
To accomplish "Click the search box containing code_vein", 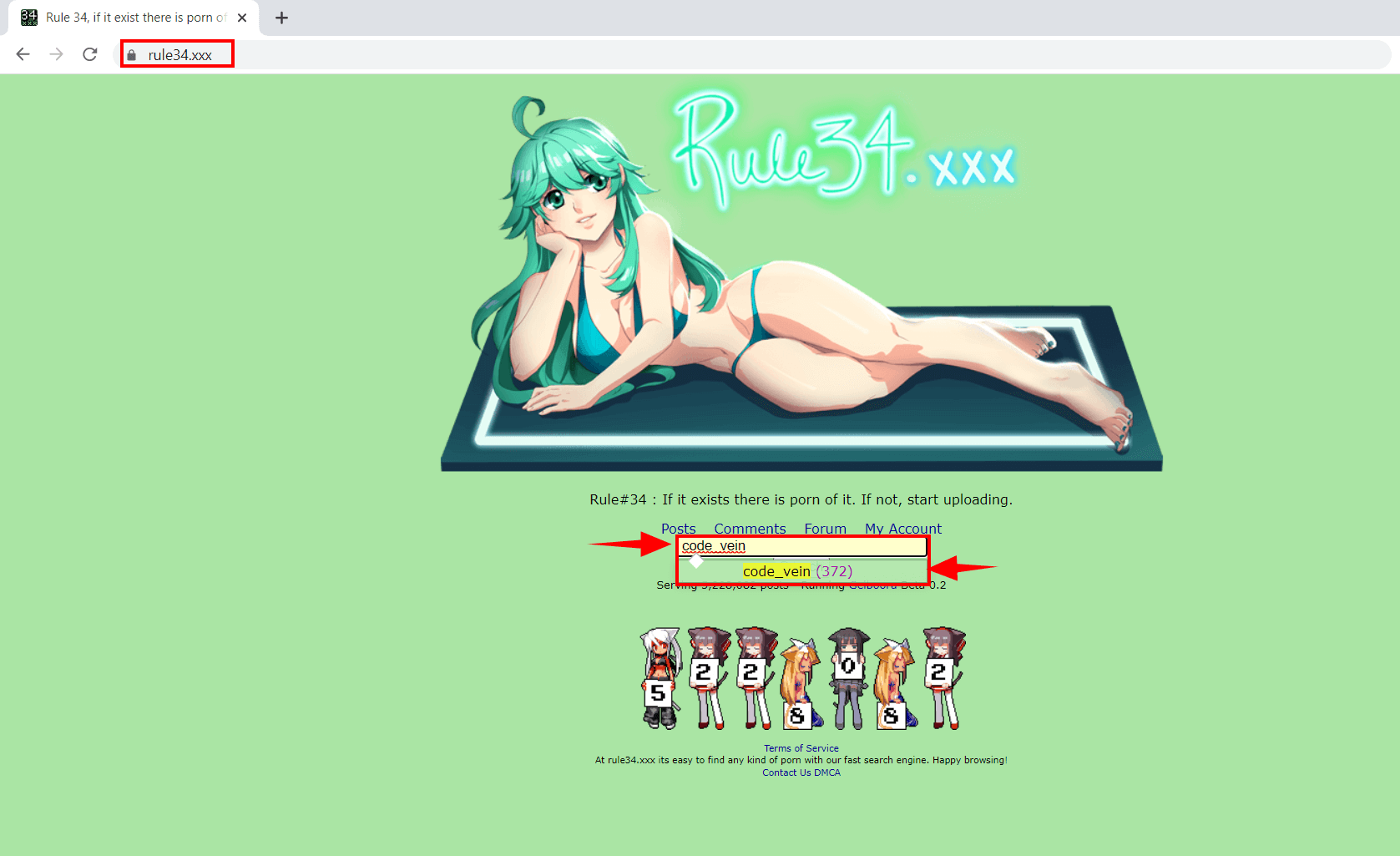I will (801, 546).
